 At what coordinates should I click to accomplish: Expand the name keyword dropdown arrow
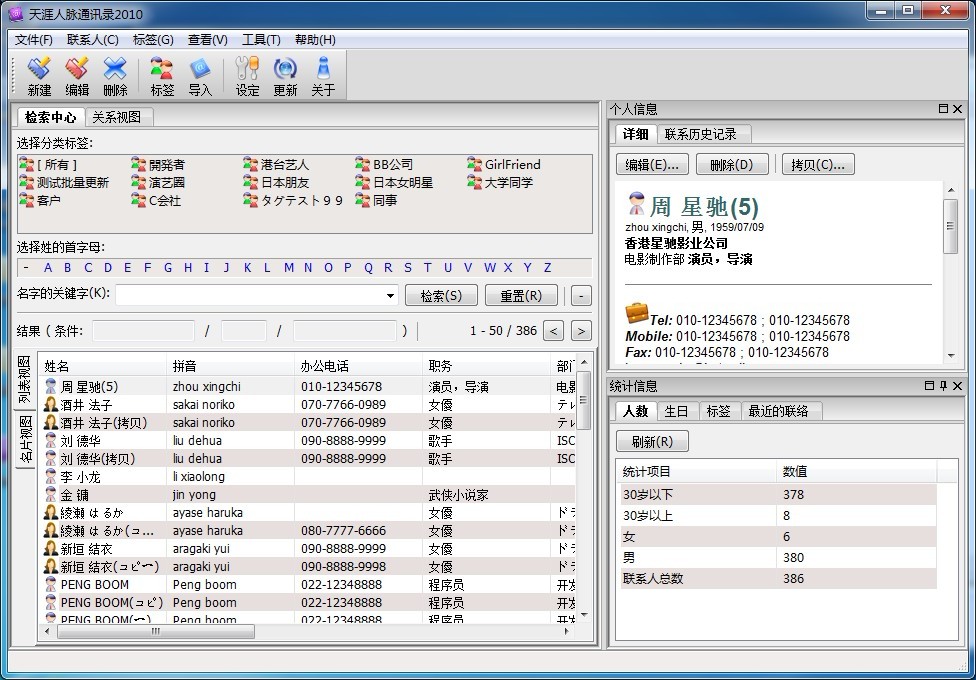pos(390,296)
